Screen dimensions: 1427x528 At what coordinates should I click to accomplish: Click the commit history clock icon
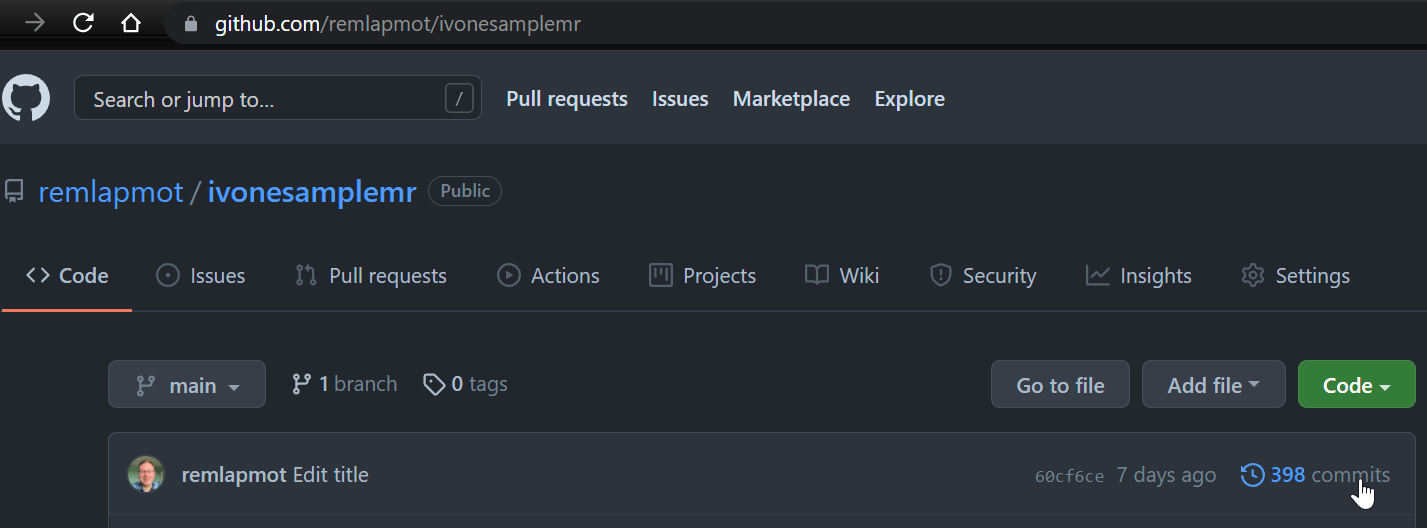pyautogui.click(x=1252, y=475)
